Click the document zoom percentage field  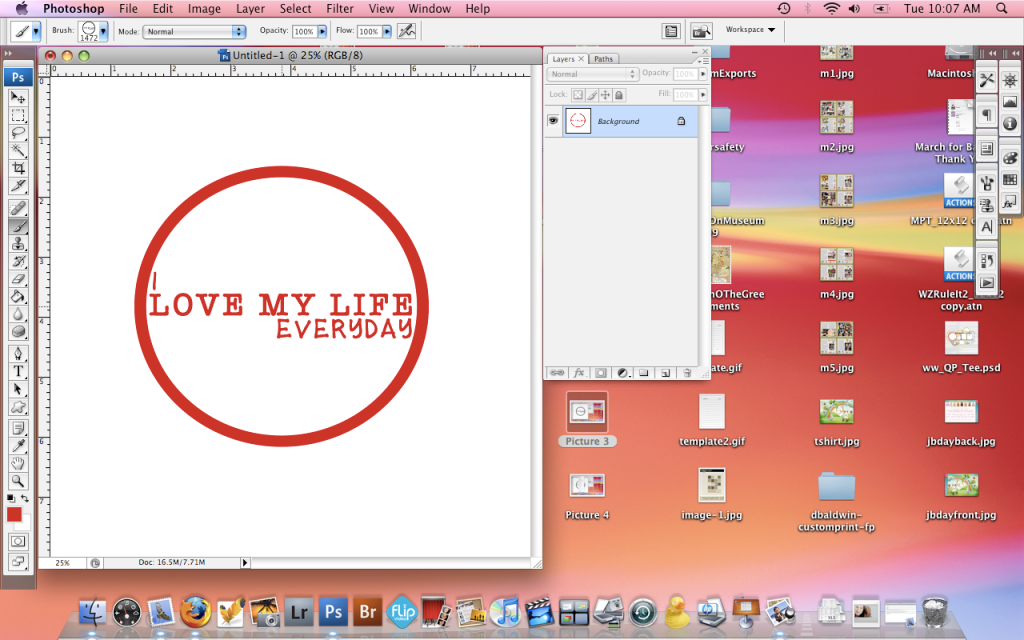click(63, 562)
